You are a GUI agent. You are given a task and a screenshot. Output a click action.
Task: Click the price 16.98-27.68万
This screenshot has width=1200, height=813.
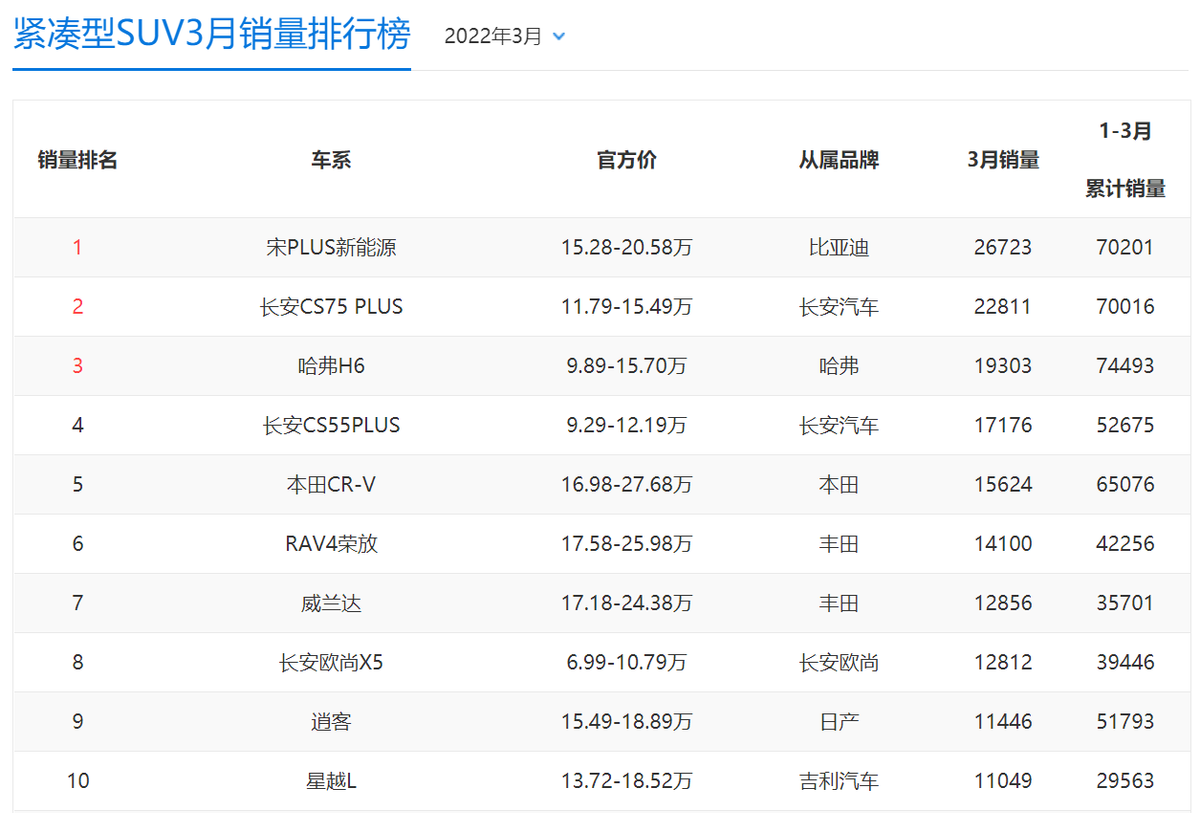tap(627, 484)
